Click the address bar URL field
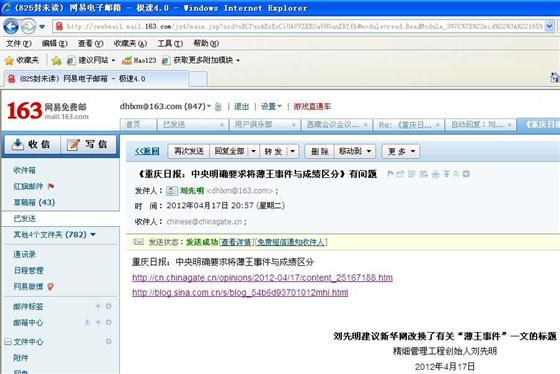The image size is (560, 374). coord(298,26)
